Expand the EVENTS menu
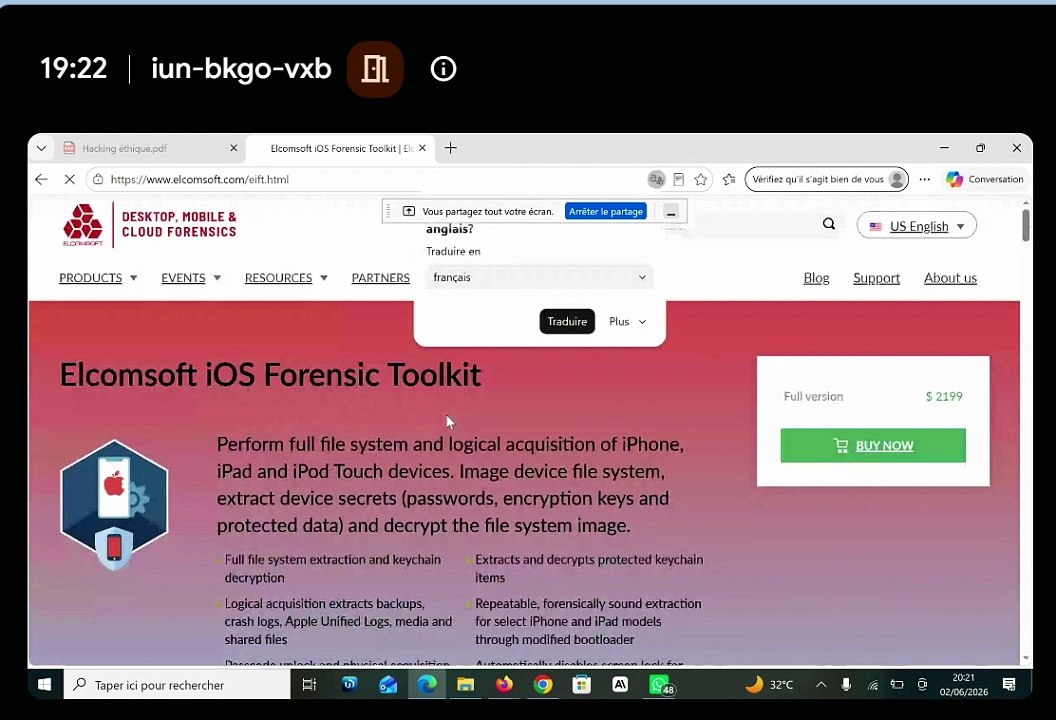This screenshot has height=720, width=1056. pos(191,278)
